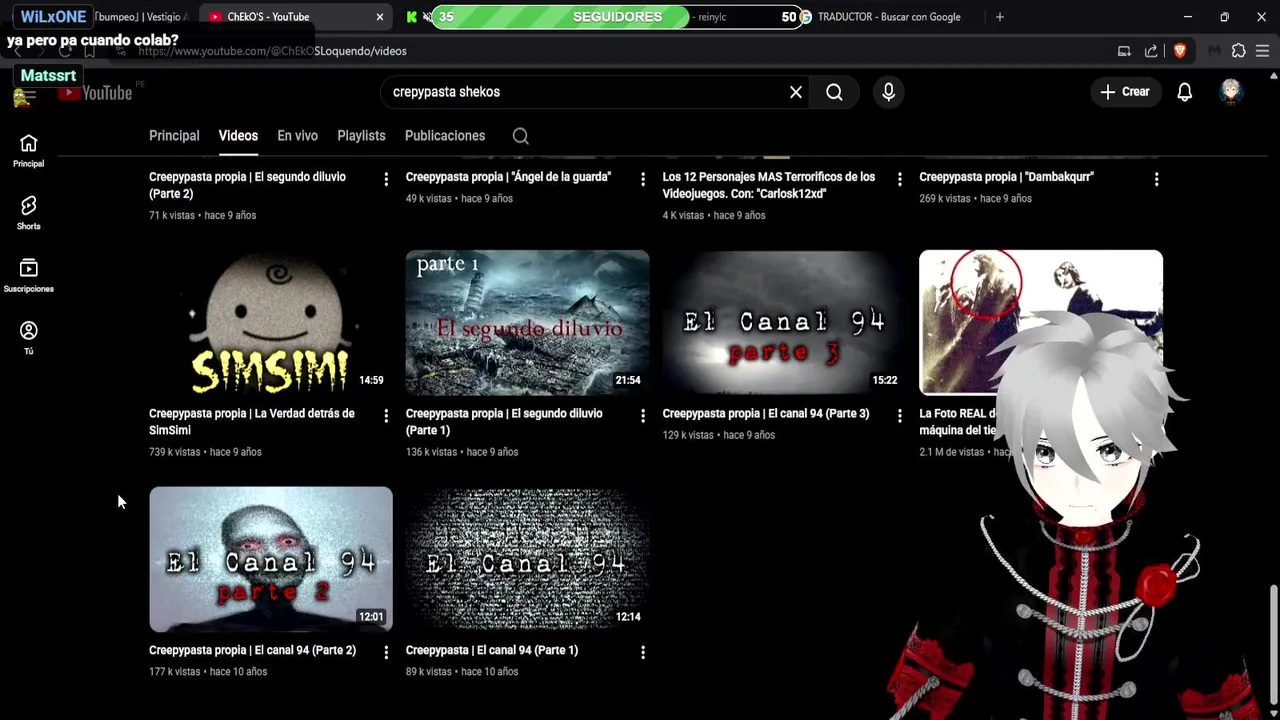Open a new browser tab with plus
1280x720 pixels.
coord(999,17)
